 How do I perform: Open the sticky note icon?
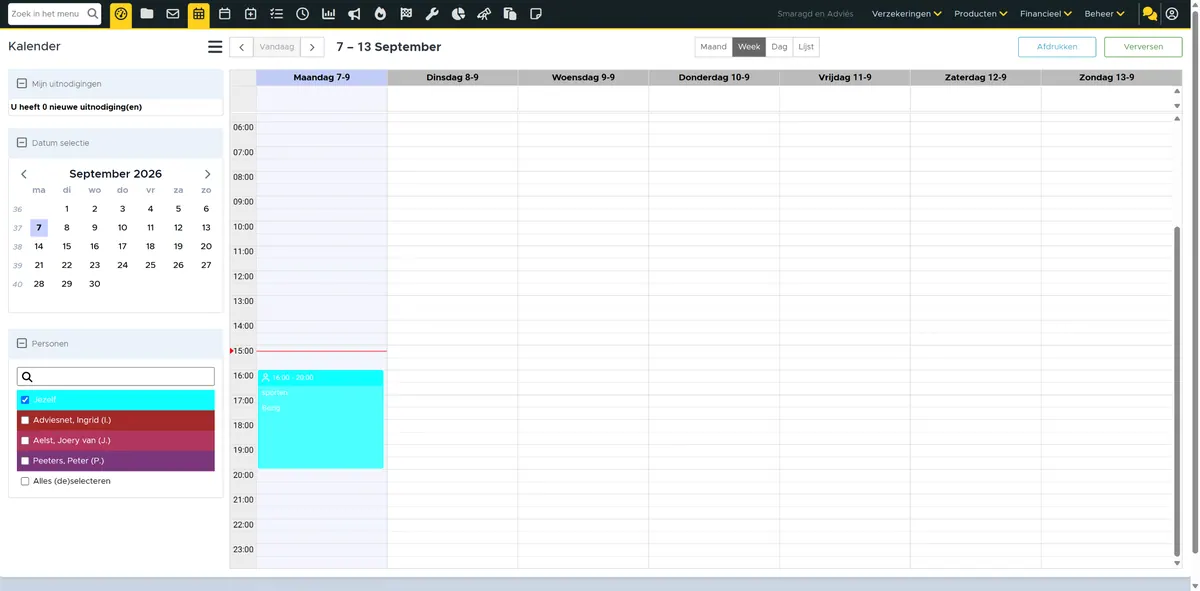click(x=537, y=14)
